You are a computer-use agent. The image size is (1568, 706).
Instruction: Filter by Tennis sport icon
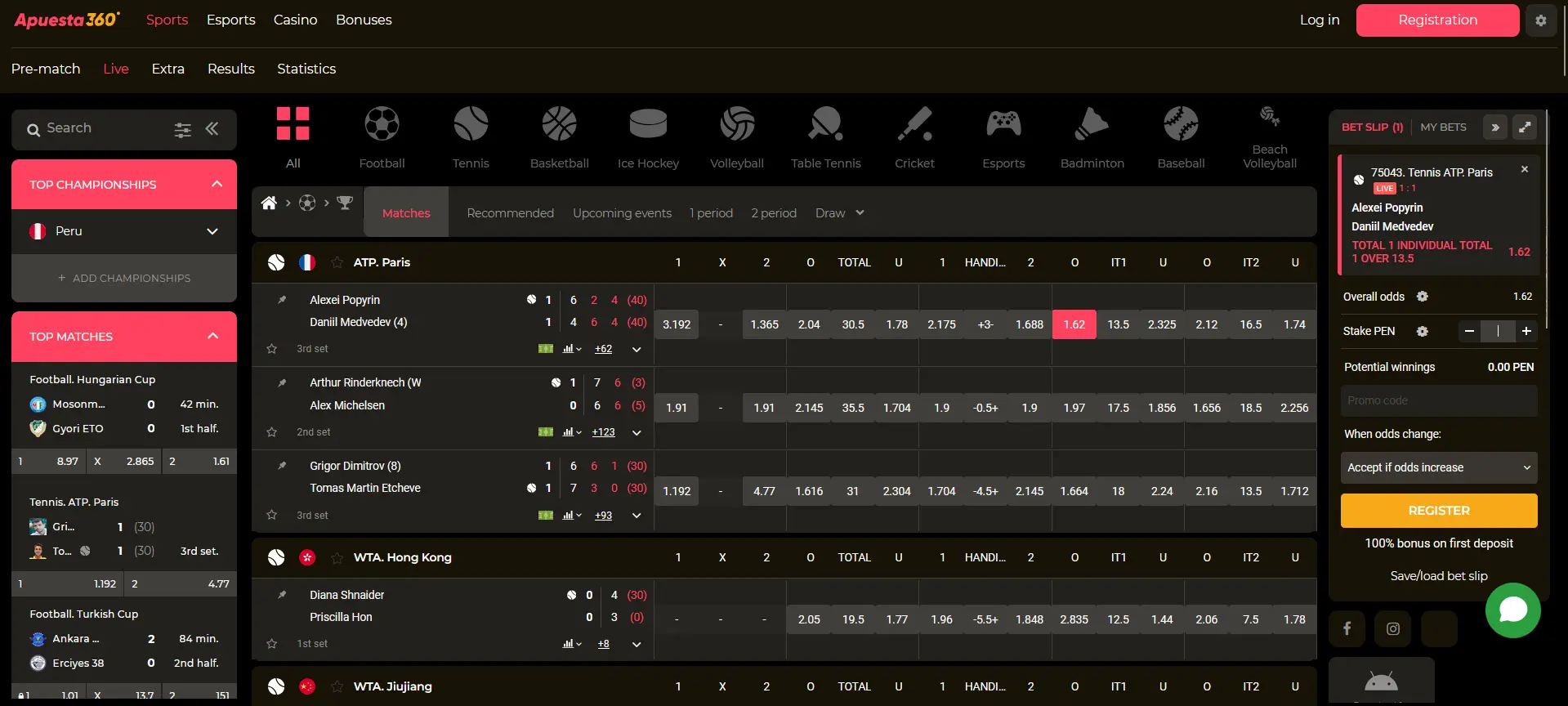click(x=471, y=123)
